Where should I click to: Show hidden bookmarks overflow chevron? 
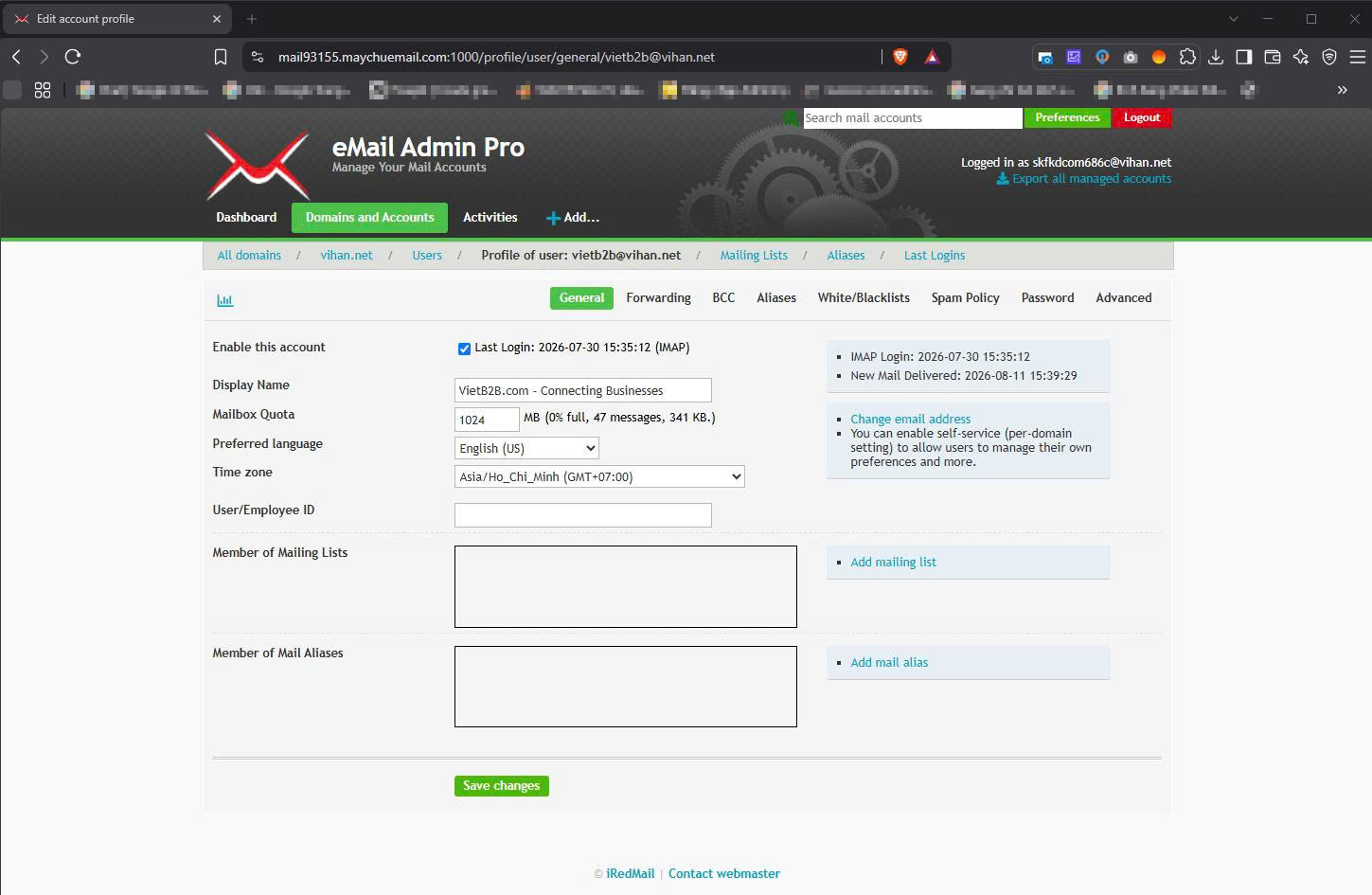(x=1342, y=90)
